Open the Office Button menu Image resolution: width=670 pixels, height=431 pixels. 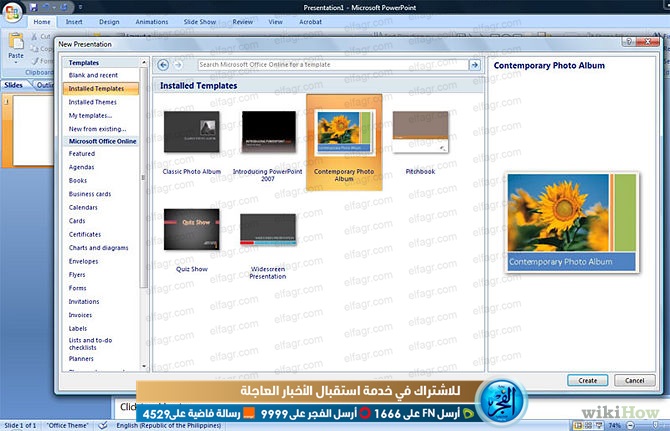click(12, 12)
